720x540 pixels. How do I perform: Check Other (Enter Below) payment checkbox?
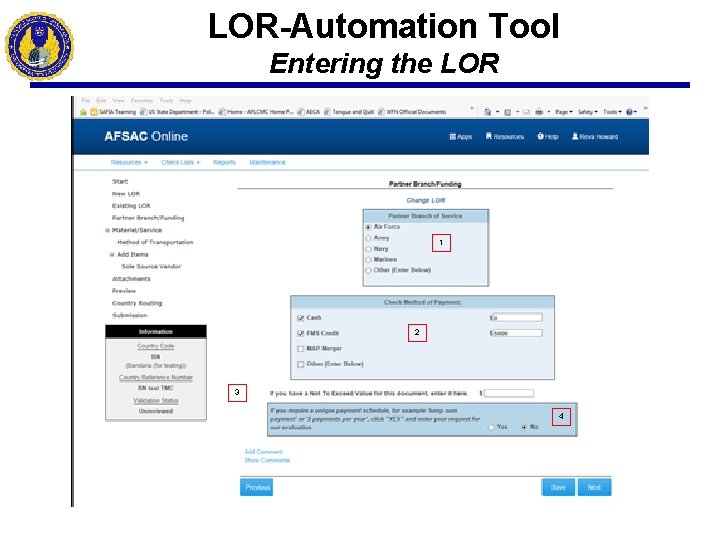301,364
